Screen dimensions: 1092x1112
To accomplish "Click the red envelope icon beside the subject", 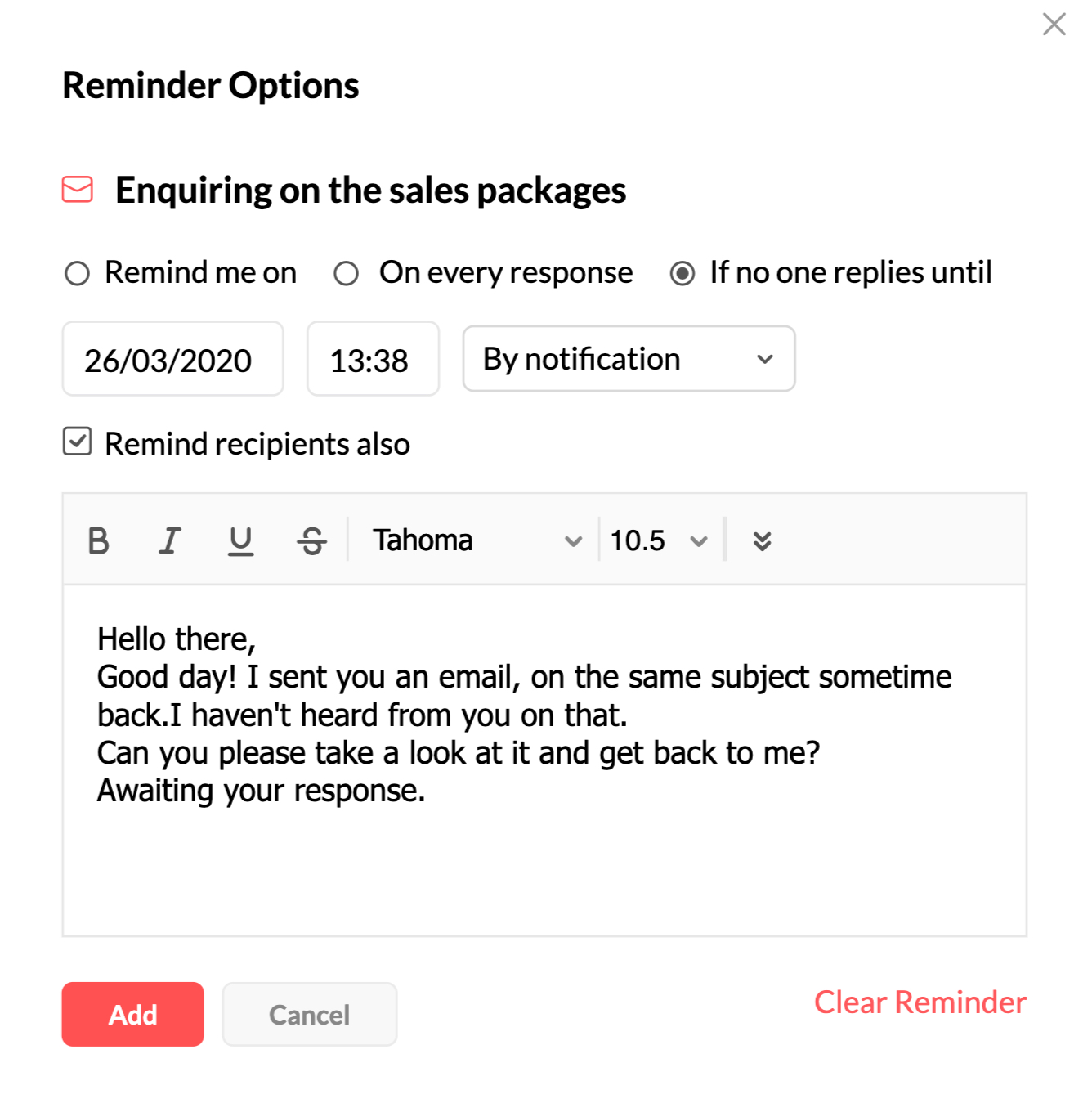I will [x=78, y=190].
